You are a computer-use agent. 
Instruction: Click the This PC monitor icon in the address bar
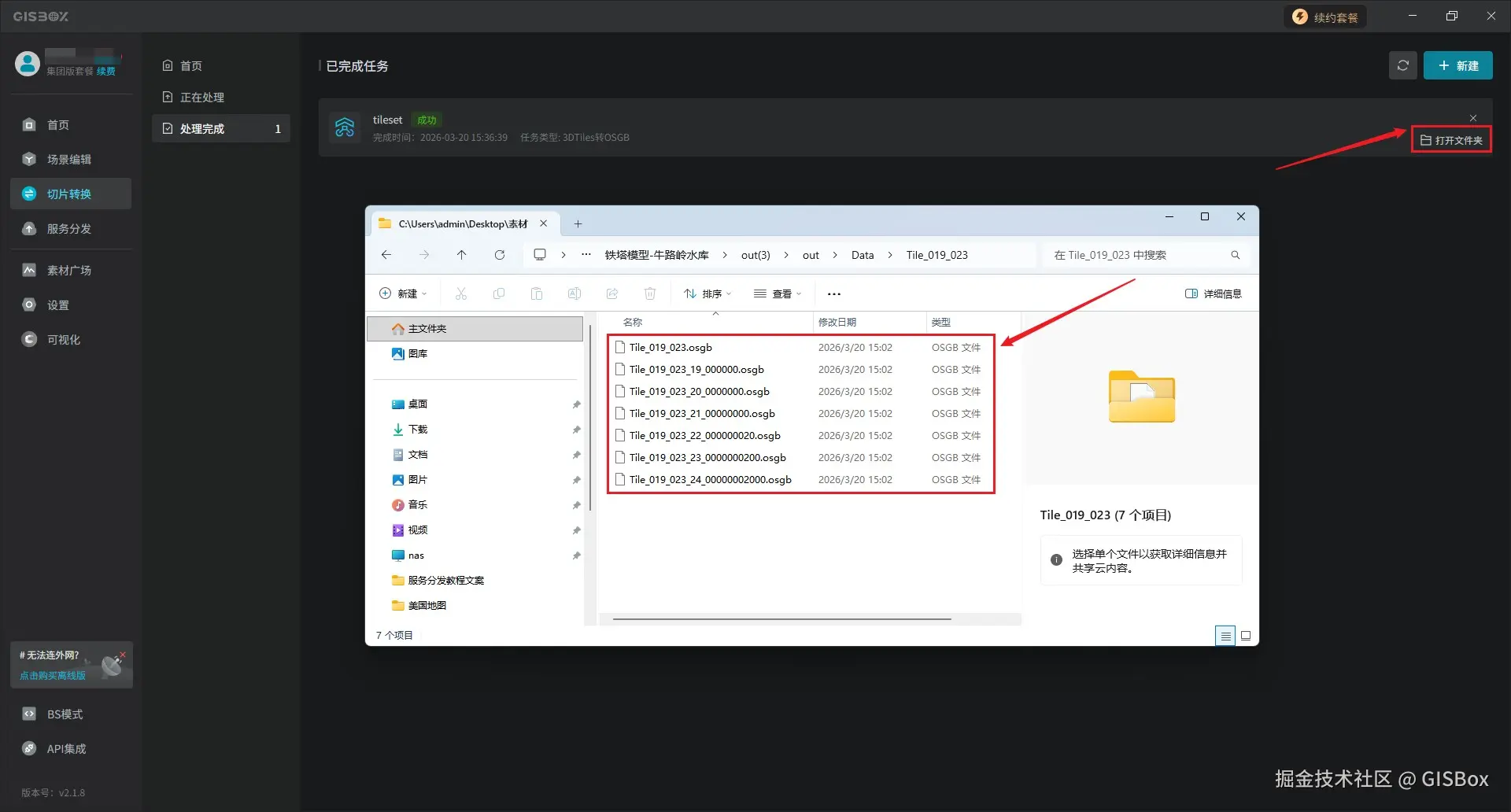540,255
